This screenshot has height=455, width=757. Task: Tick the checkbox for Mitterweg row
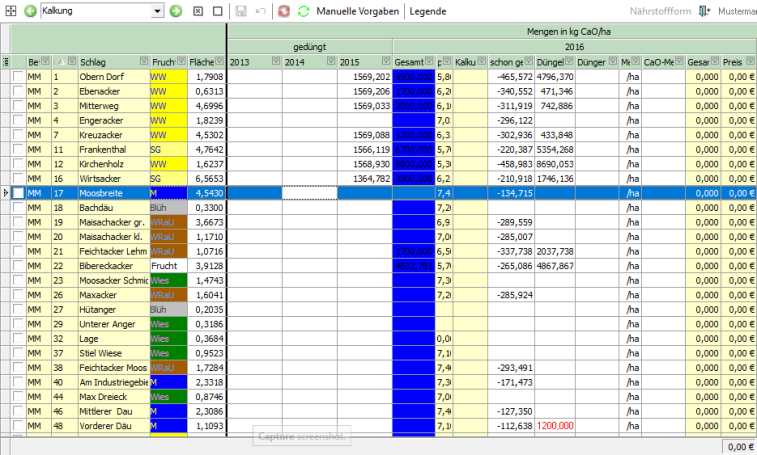[x=18, y=105]
